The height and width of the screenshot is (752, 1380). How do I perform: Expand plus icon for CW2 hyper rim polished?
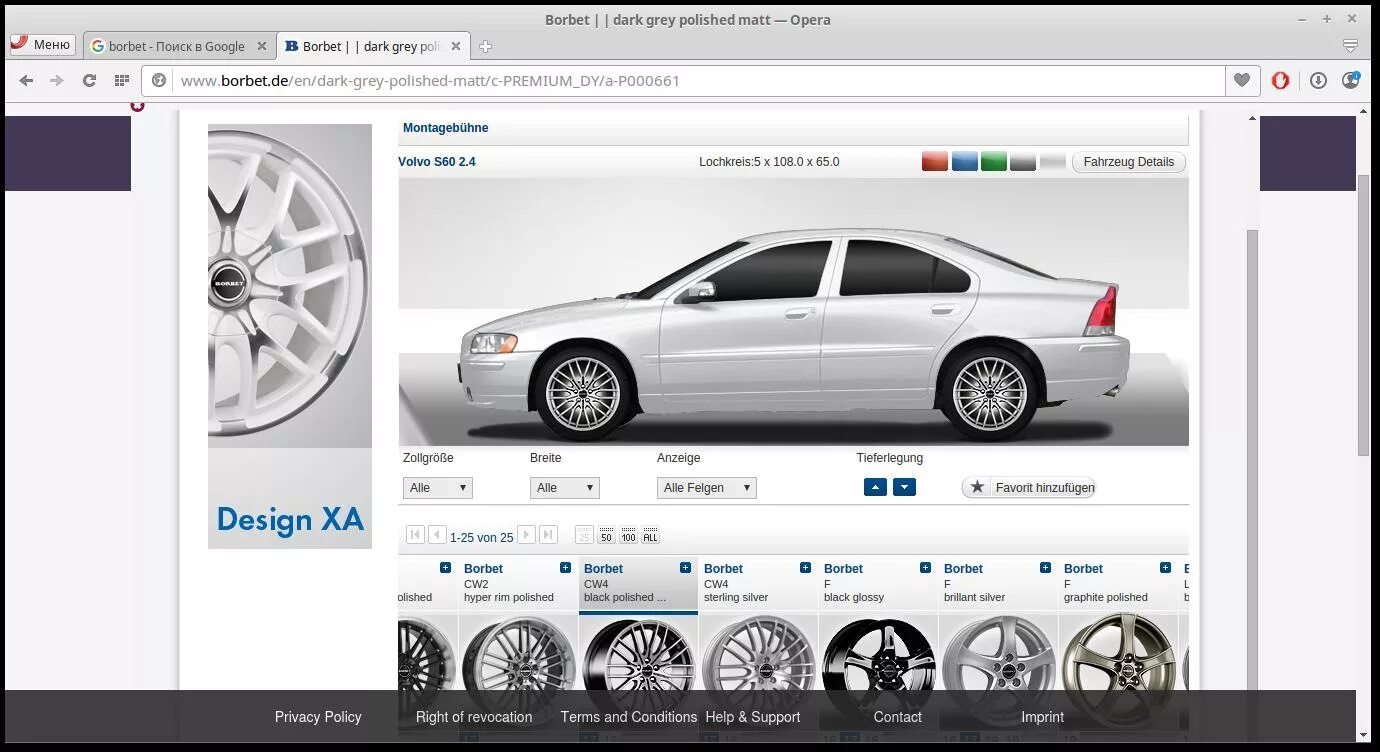pos(565,568)
